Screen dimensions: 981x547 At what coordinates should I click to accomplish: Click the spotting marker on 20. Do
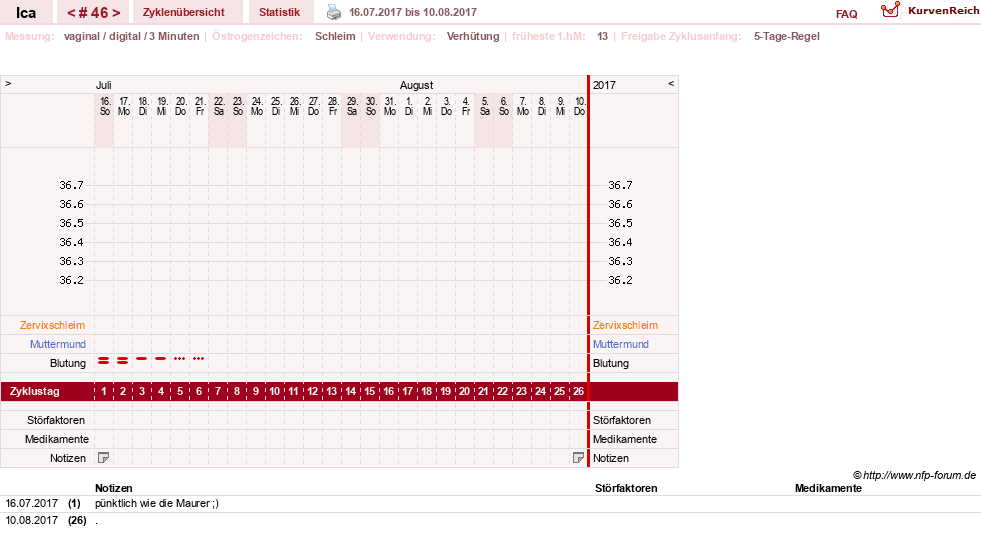click(180, 359)
